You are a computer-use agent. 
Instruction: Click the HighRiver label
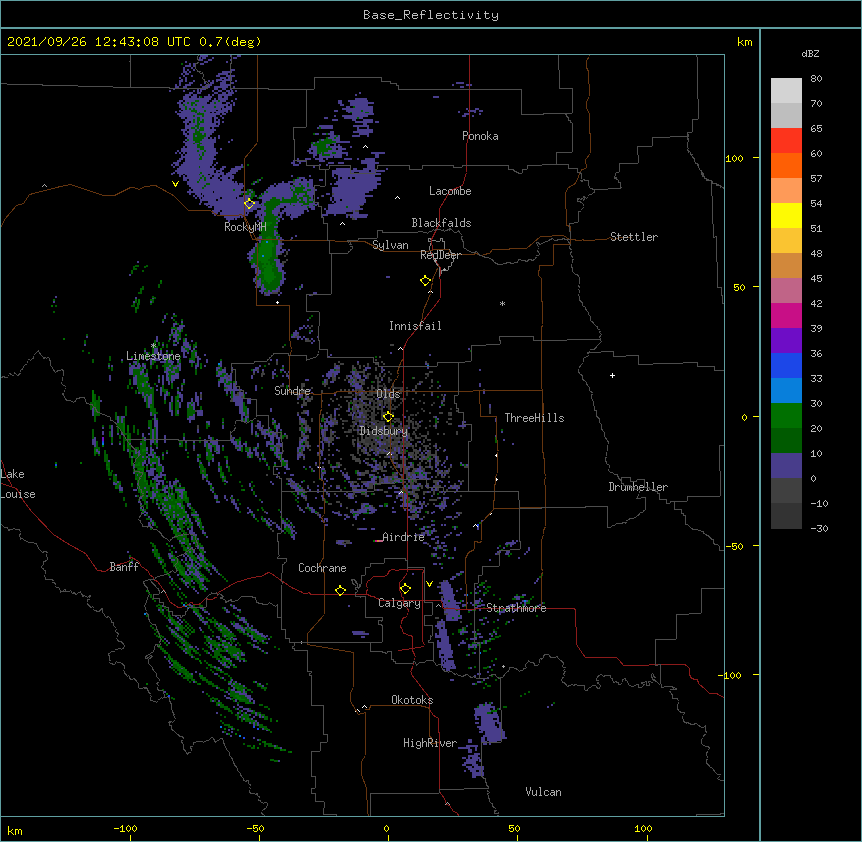(x=430, y=743)
